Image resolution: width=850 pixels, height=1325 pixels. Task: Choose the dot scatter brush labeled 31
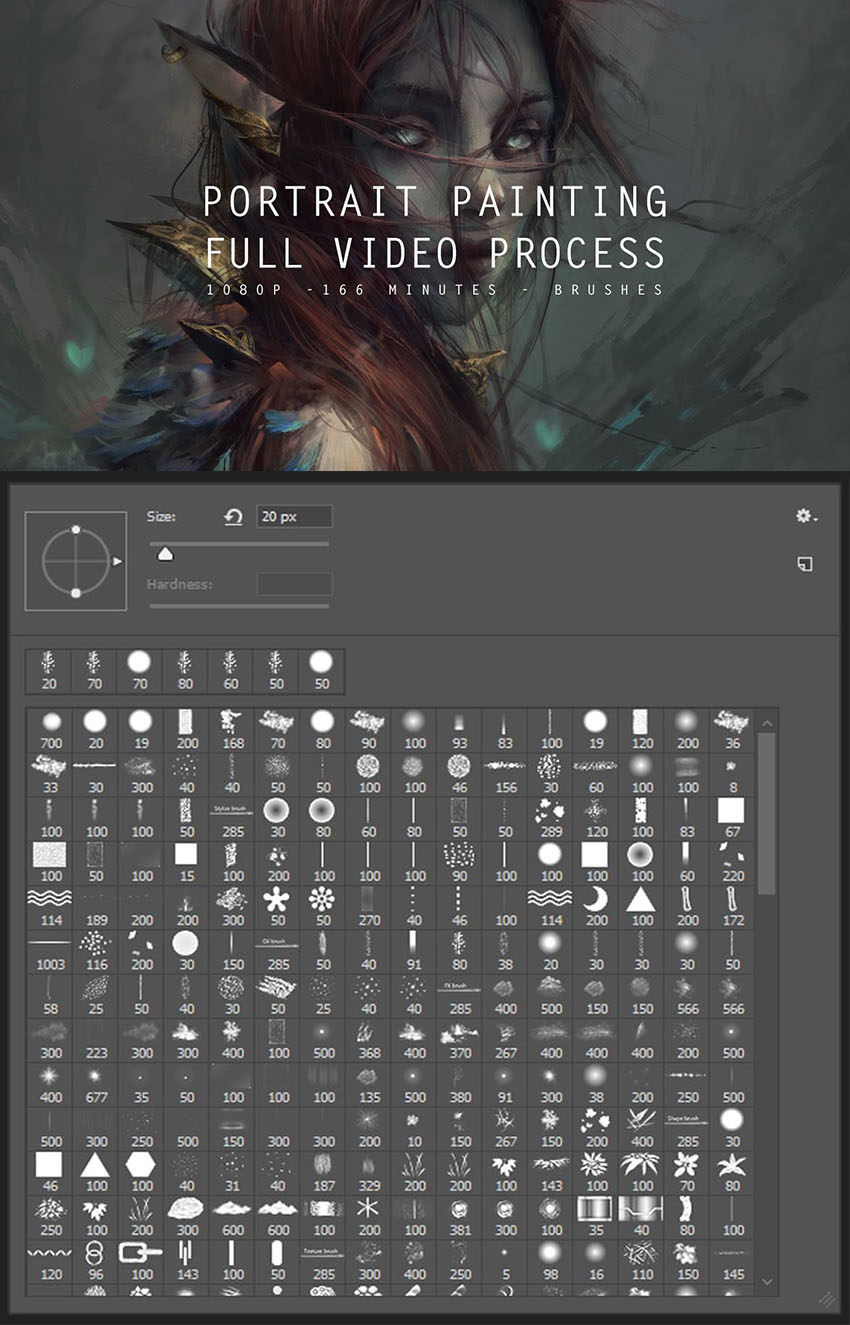[232, 1173]
